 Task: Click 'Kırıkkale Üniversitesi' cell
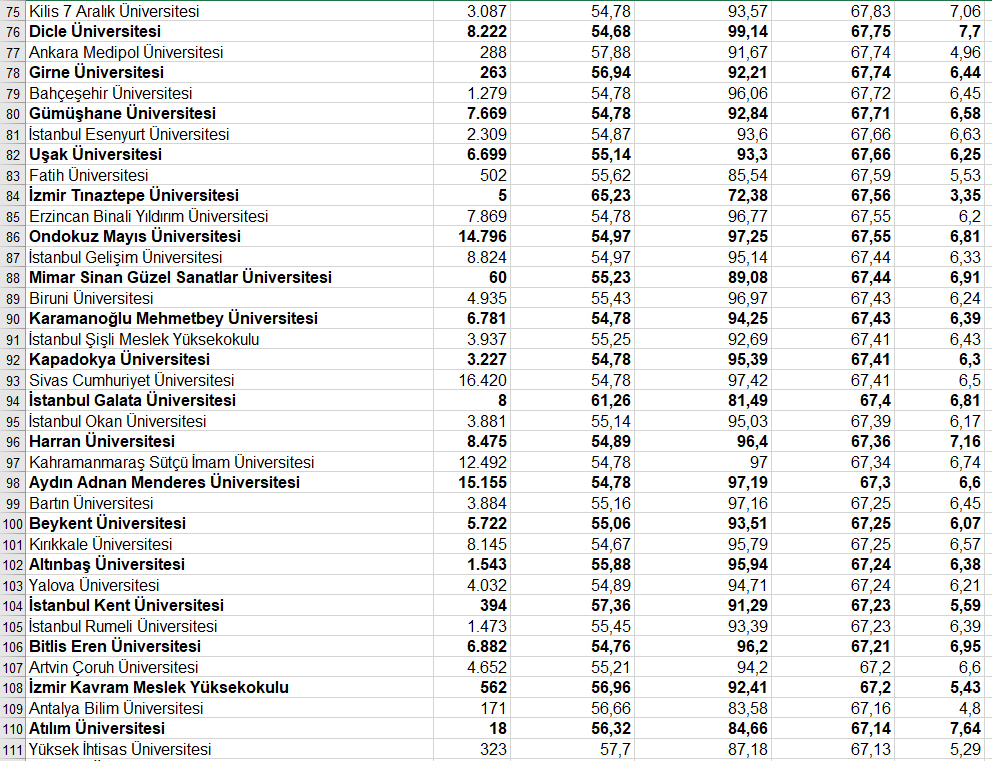229,544
